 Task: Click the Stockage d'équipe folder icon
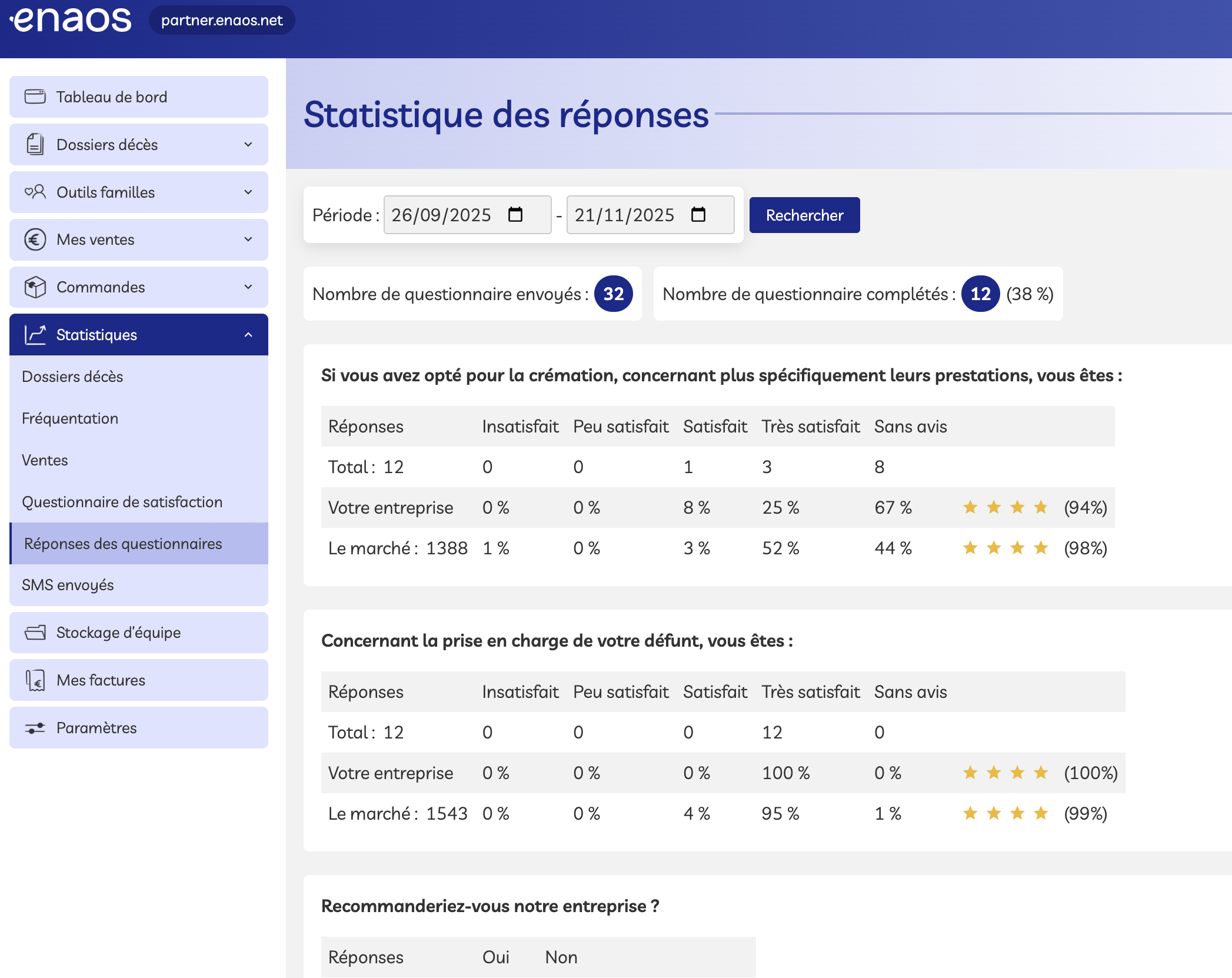coord(35,633)
